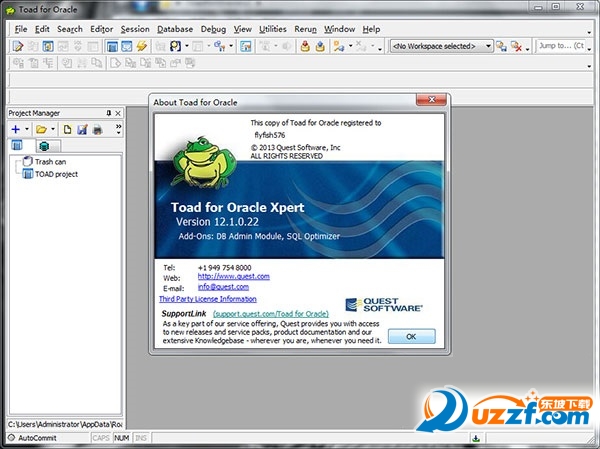Open the File menu
The image size is (600, 449).
click(x=21, y=29)
